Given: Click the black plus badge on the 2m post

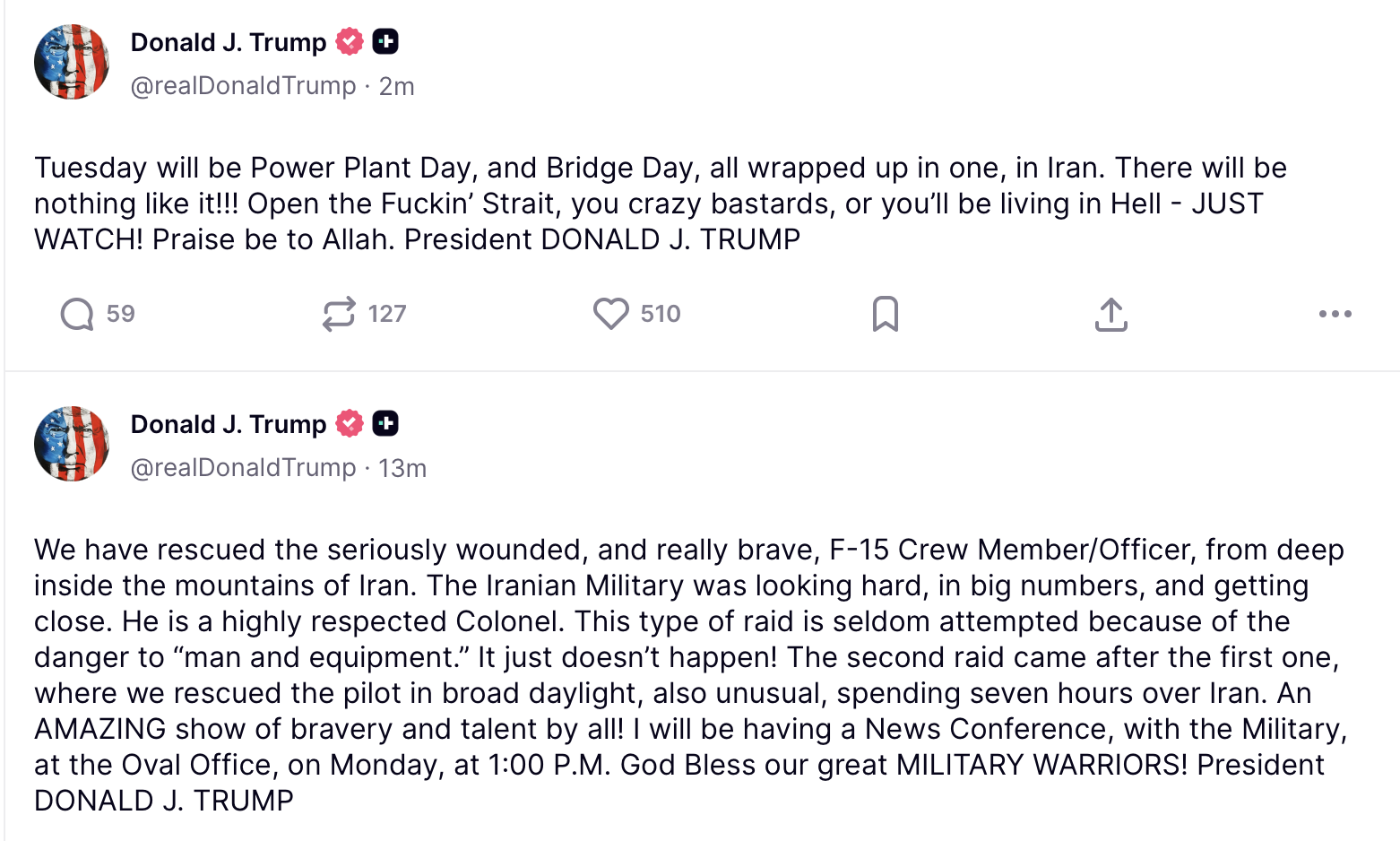Looking at the screenshot, I should 385,41.
